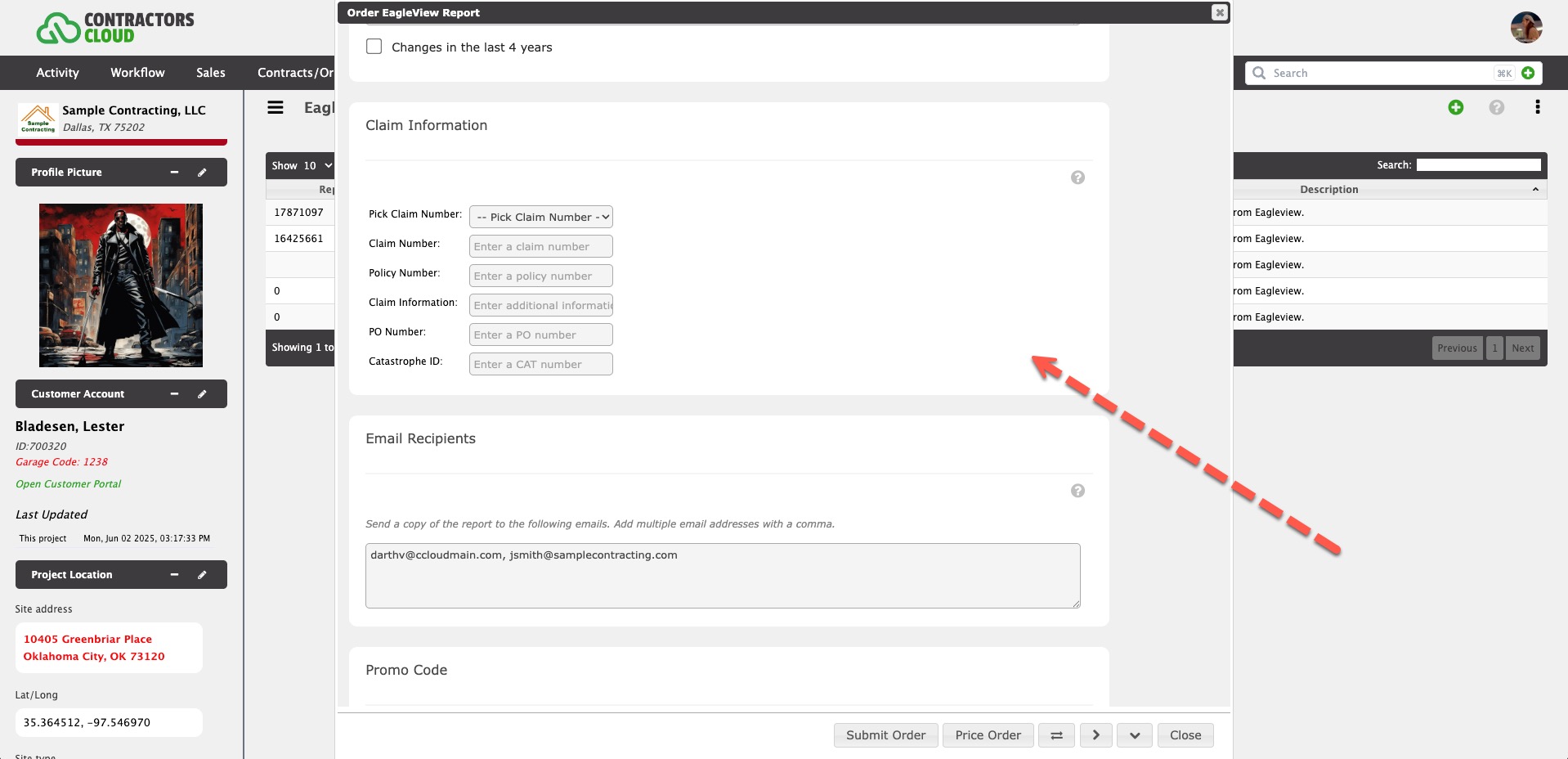Image resolution: width=1568 pixels, height=759 pixels.
Task: Open the Claim Information help icon
Action: (1077, 177)
